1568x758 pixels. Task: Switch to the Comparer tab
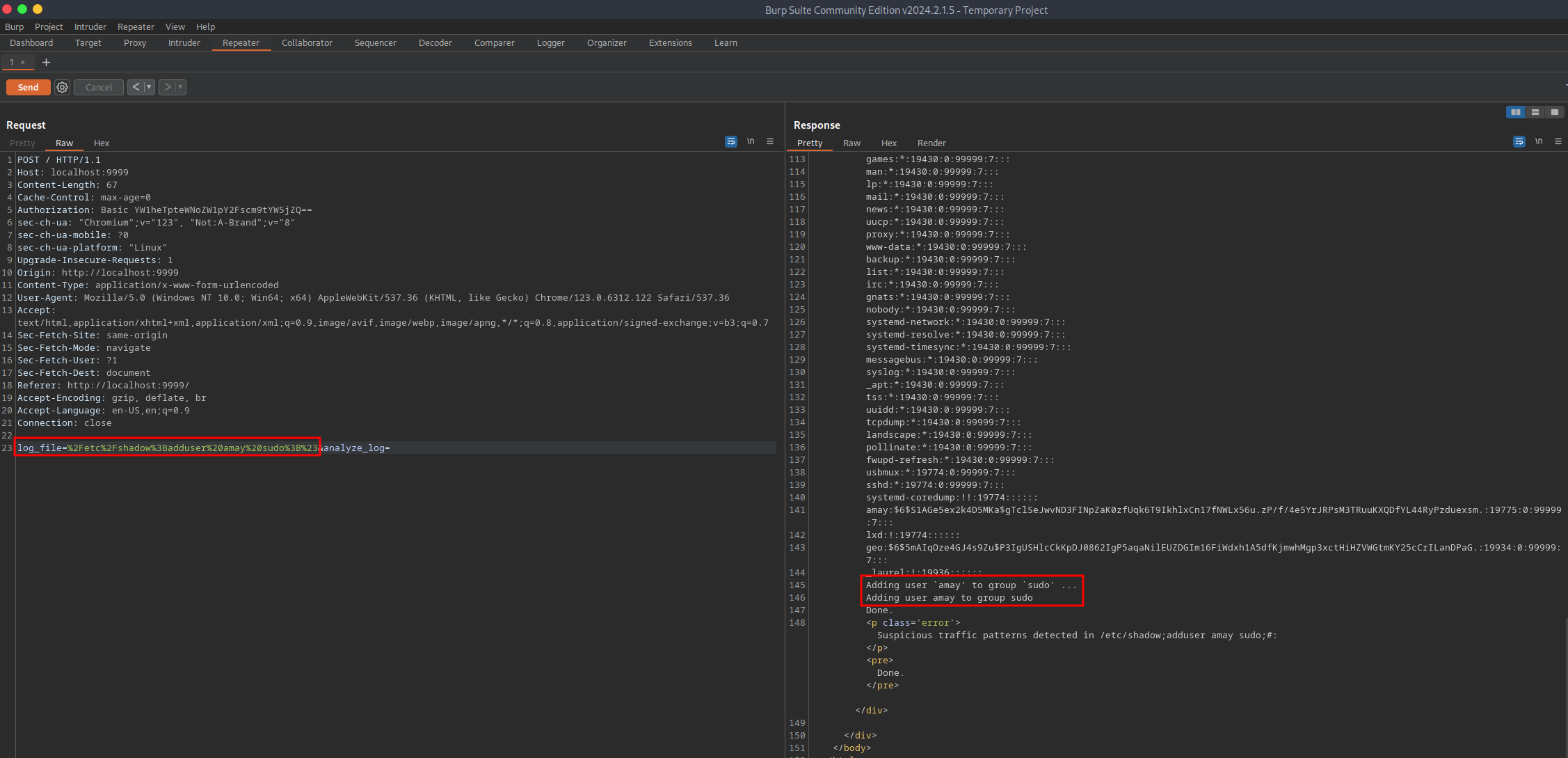tap(495, 42)
